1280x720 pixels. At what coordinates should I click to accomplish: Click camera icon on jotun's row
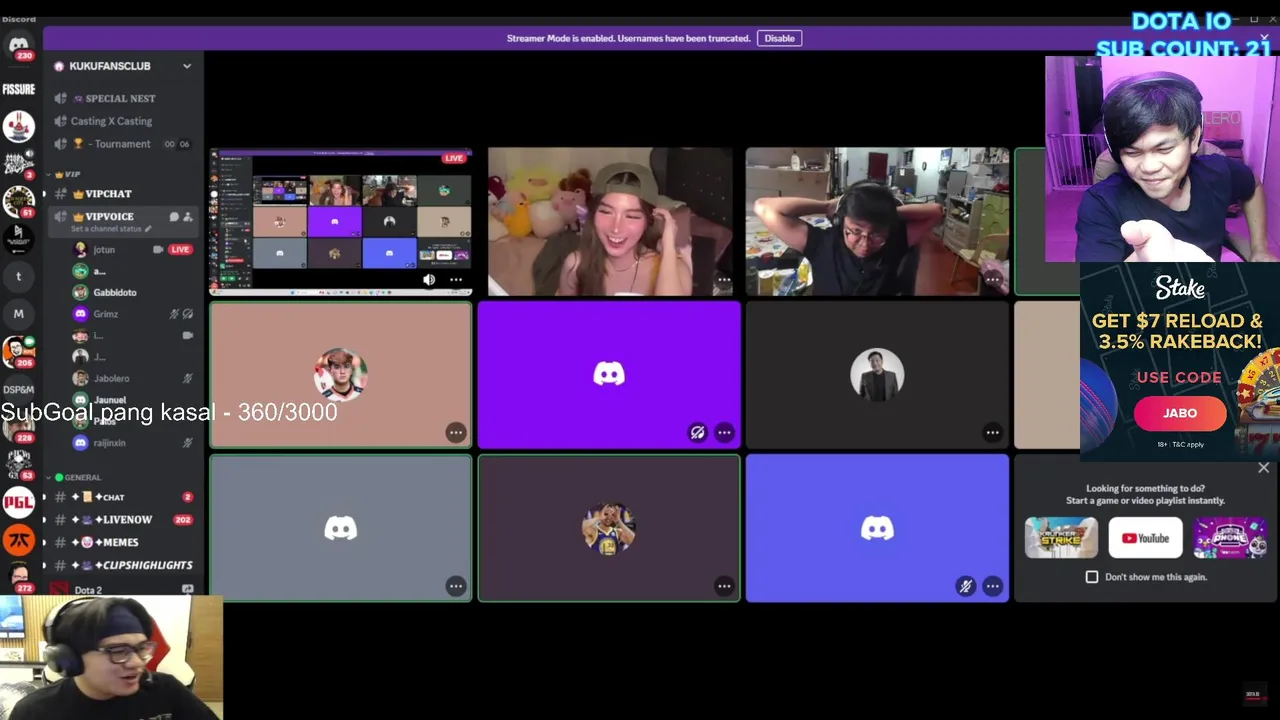click(158, 249)
